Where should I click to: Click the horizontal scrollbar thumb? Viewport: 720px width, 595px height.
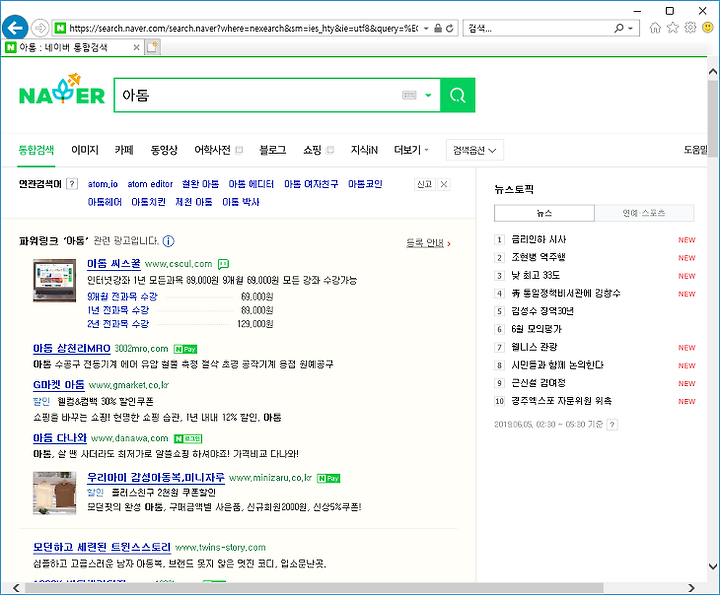click(314, 588)
